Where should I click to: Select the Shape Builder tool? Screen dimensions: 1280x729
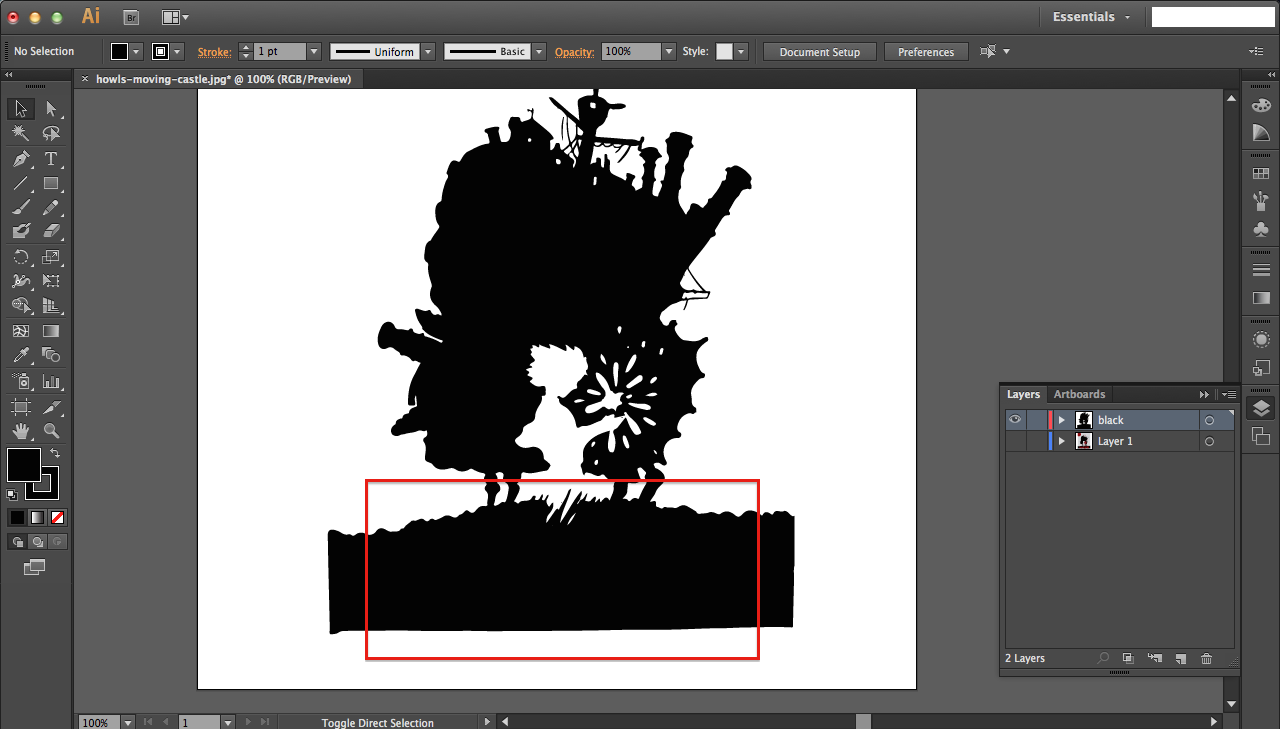pos(21,306)
